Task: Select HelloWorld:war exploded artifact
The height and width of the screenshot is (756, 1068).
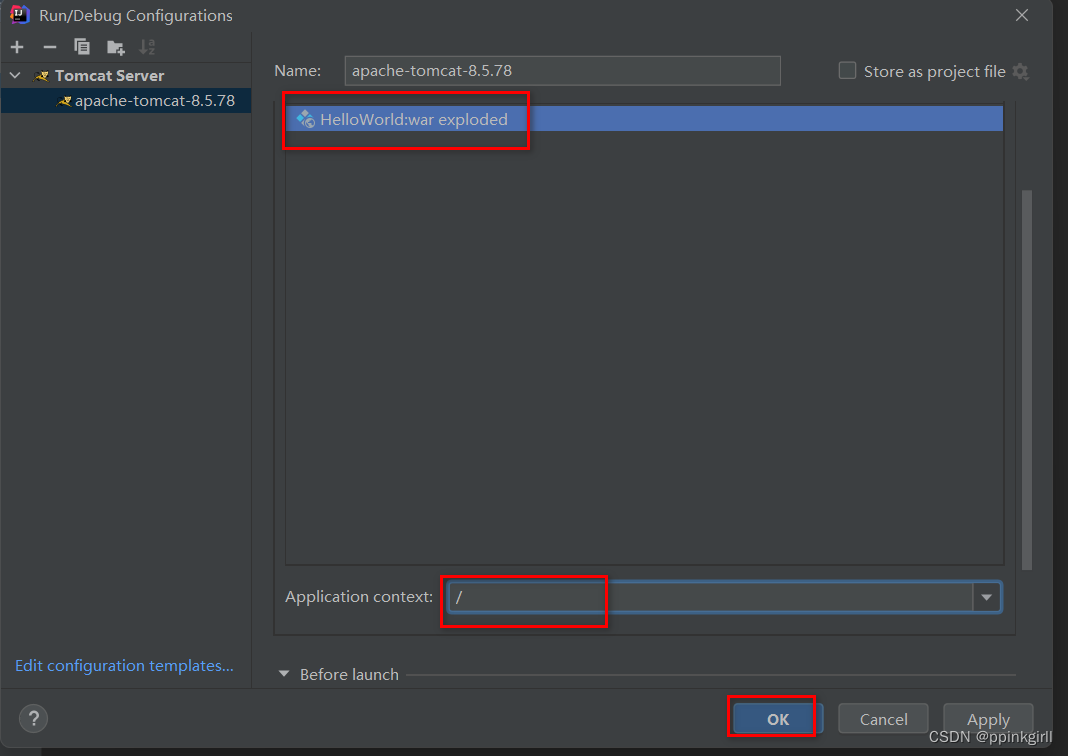Action: tap(644, 119)
